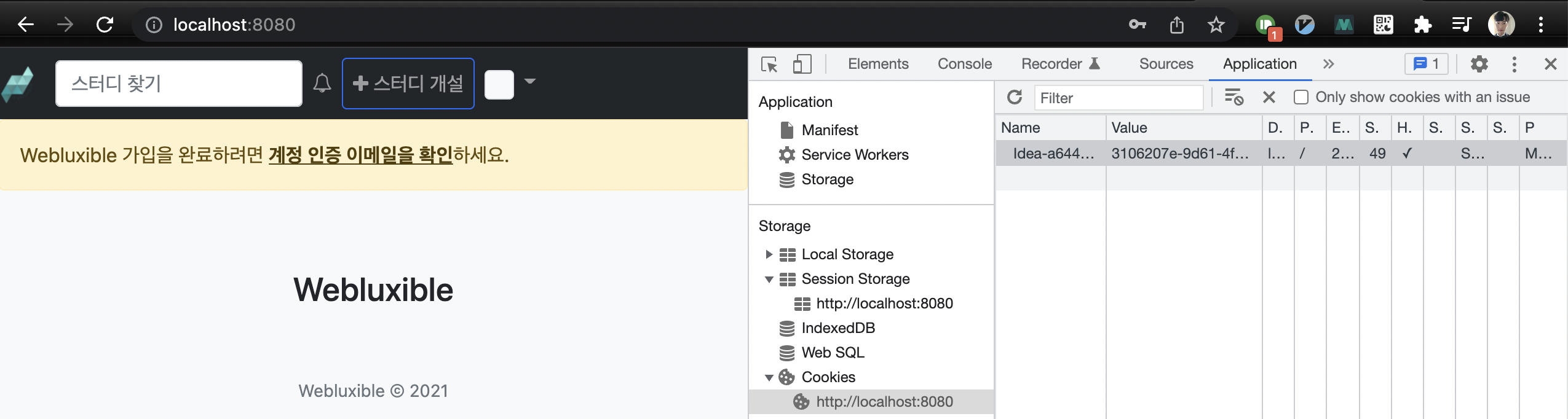Open the profile dropdown caret

tap(530, 81)
